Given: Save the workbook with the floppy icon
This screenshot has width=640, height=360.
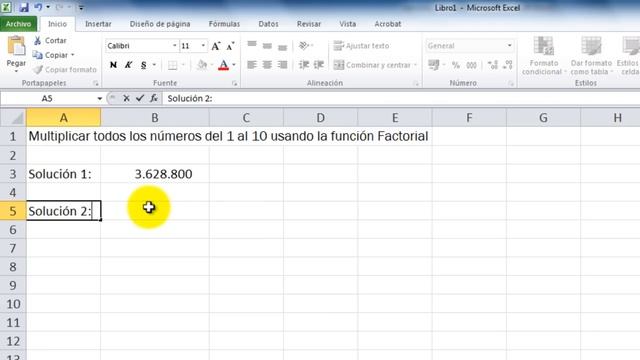Looking at the screenshot, I should (24, 7).
